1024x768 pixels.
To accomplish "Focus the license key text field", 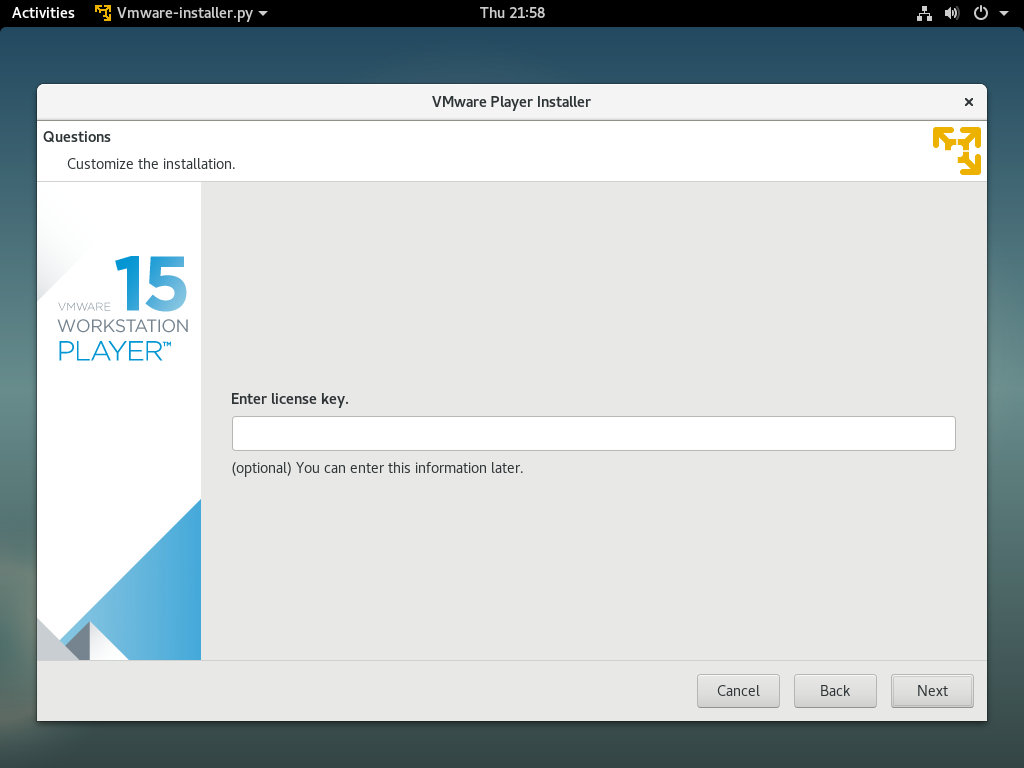I will point(594,433).
